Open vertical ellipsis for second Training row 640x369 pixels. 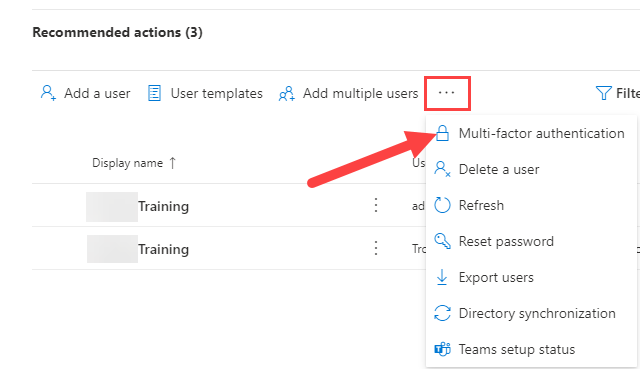point(376,248)
